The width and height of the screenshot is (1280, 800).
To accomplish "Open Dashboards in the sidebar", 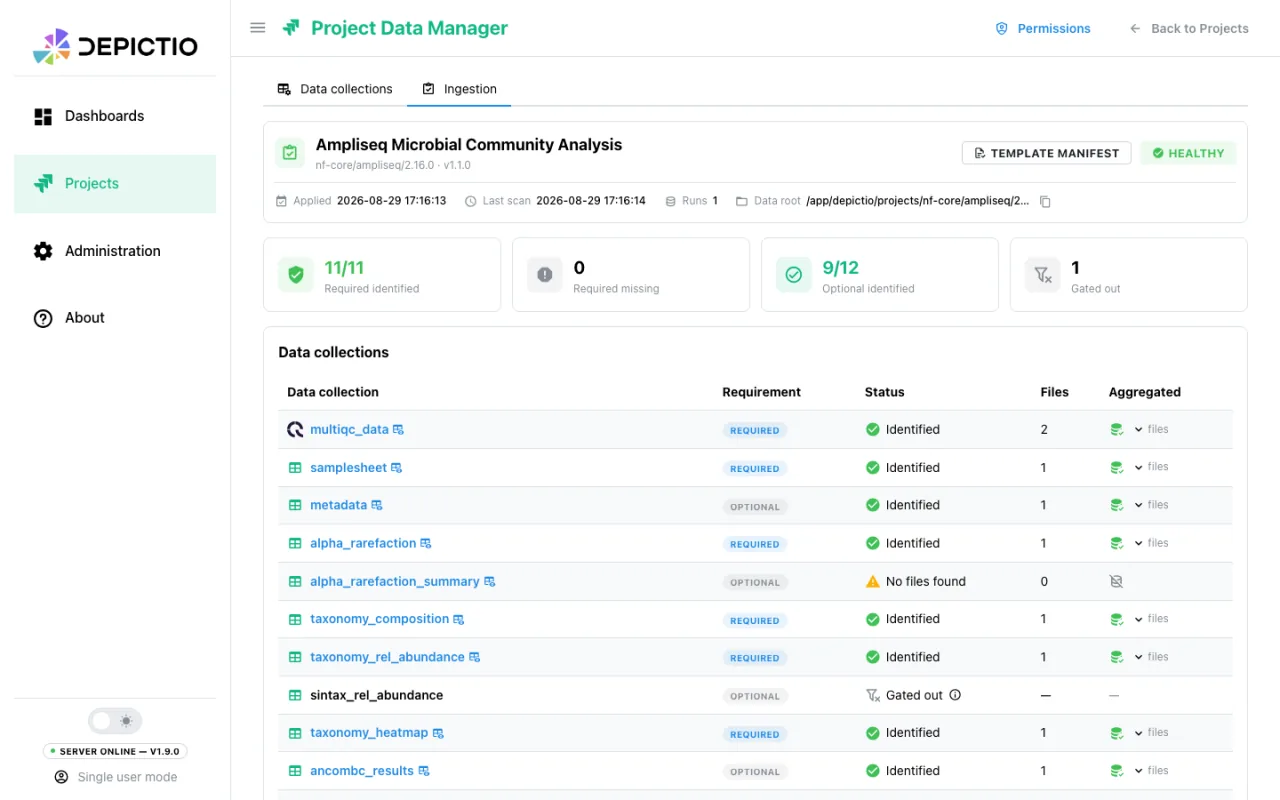I will point(115,116).
